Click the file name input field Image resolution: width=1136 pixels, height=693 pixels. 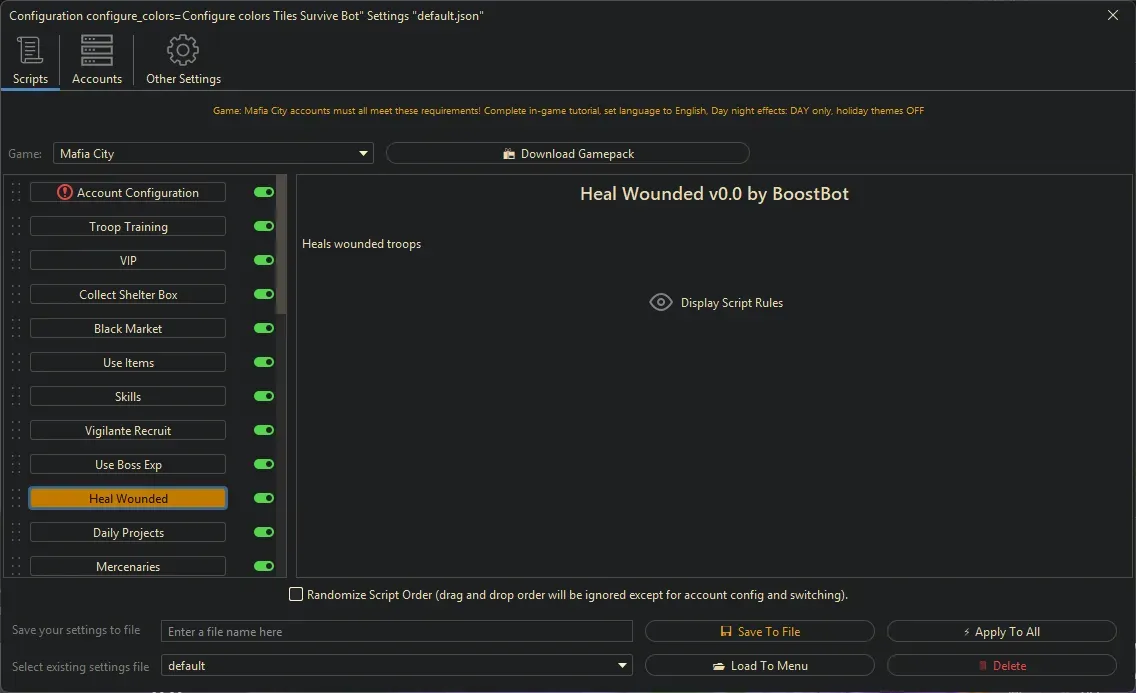pos(397,632)
